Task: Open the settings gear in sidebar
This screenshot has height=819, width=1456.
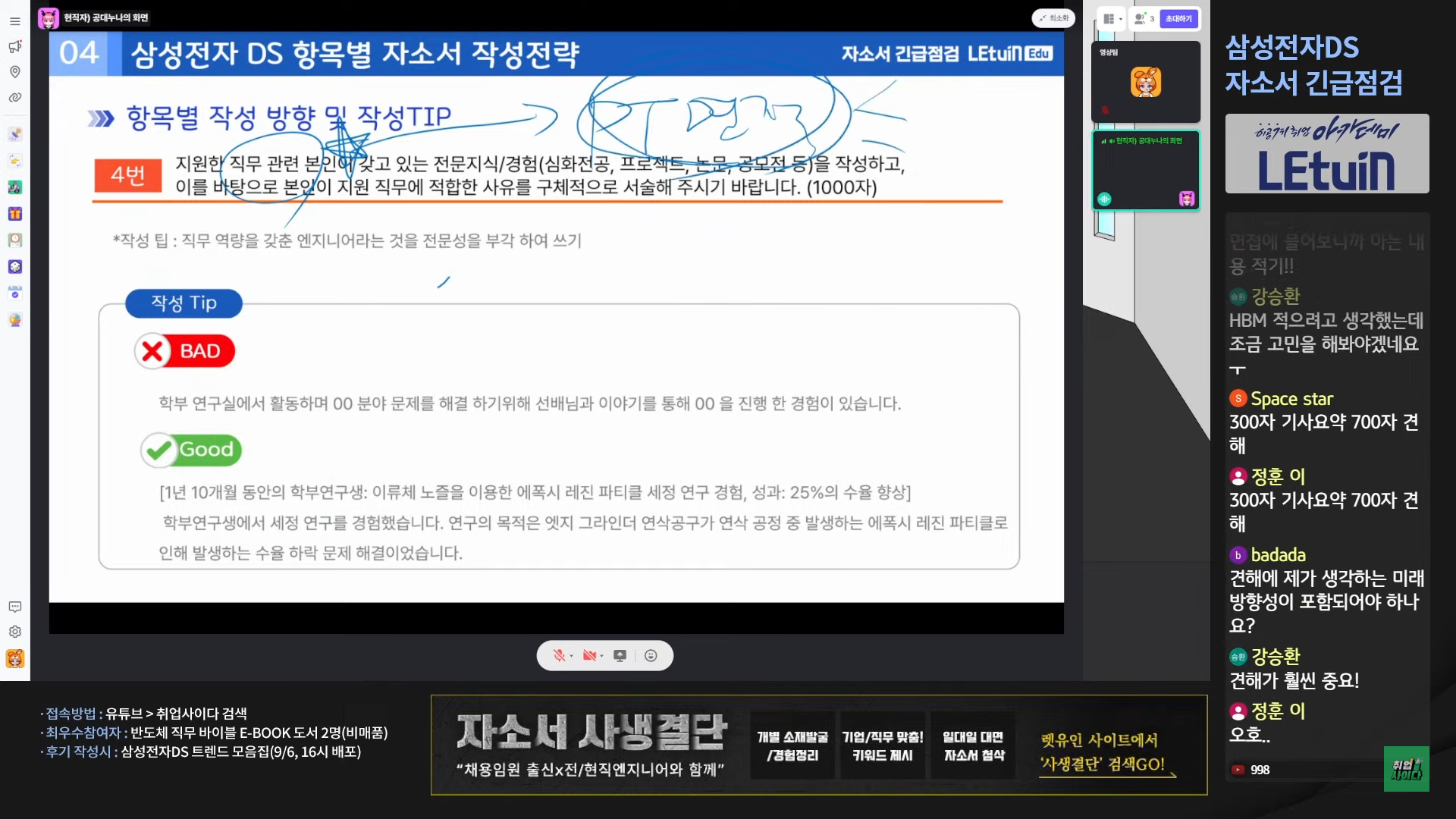Action: click(x=15, y=632)
